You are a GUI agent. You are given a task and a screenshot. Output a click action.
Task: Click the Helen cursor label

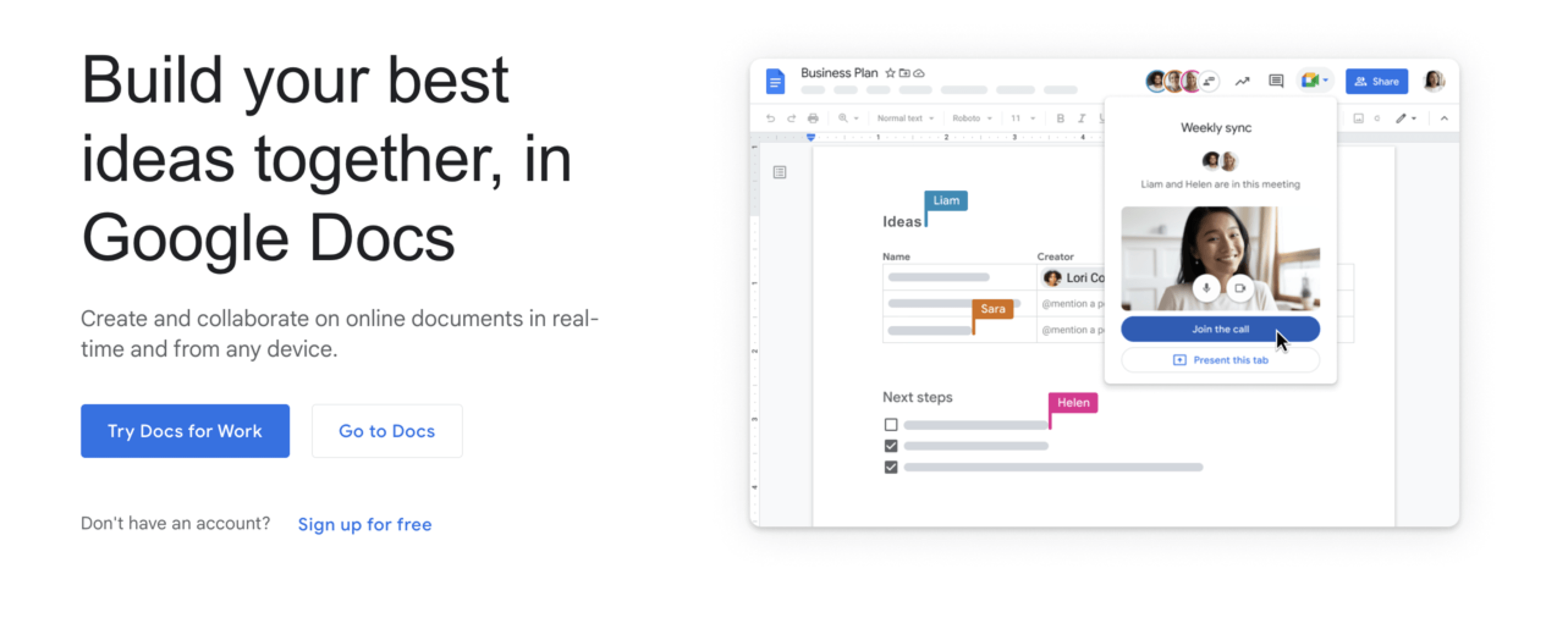tap(1073, 402)
